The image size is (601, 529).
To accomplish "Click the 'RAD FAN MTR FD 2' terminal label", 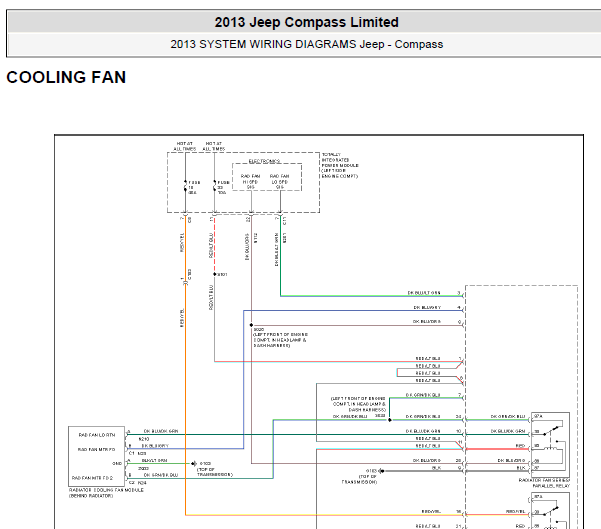I will pyautogui.click(x=92, y=478).
